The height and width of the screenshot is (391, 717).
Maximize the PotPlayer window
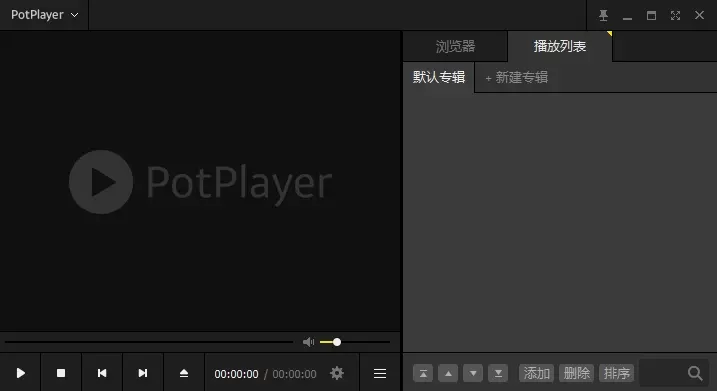point(651,16)
